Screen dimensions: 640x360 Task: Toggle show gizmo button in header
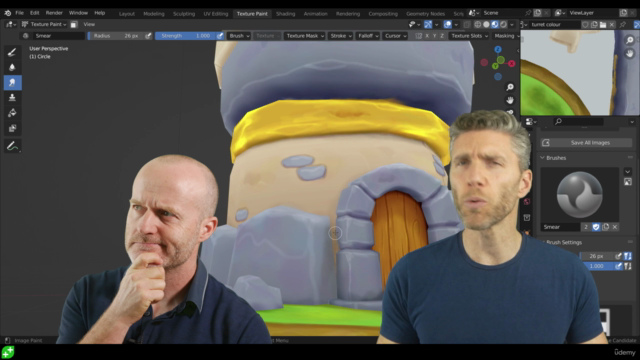[428, 24]
